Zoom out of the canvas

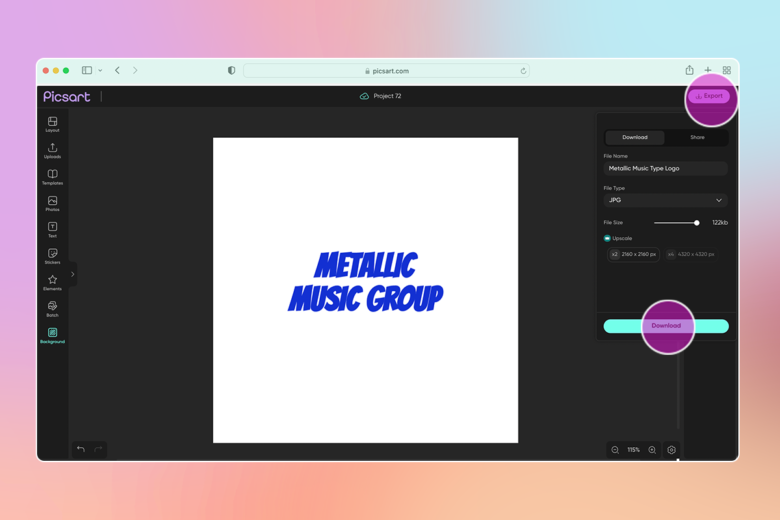615,450
